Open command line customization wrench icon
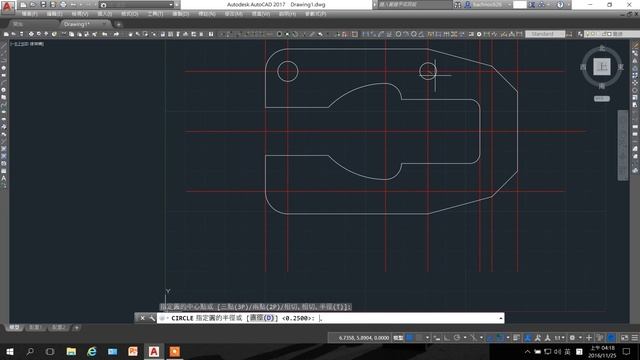 click(152, 318)
